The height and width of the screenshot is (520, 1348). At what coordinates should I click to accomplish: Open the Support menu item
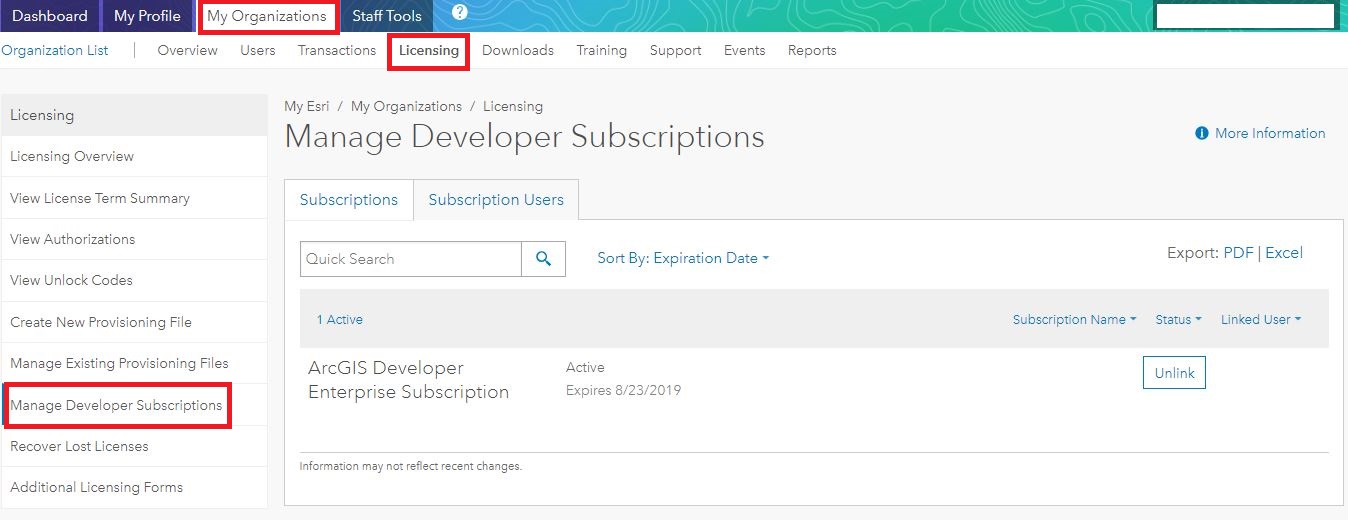pos(675,50)
